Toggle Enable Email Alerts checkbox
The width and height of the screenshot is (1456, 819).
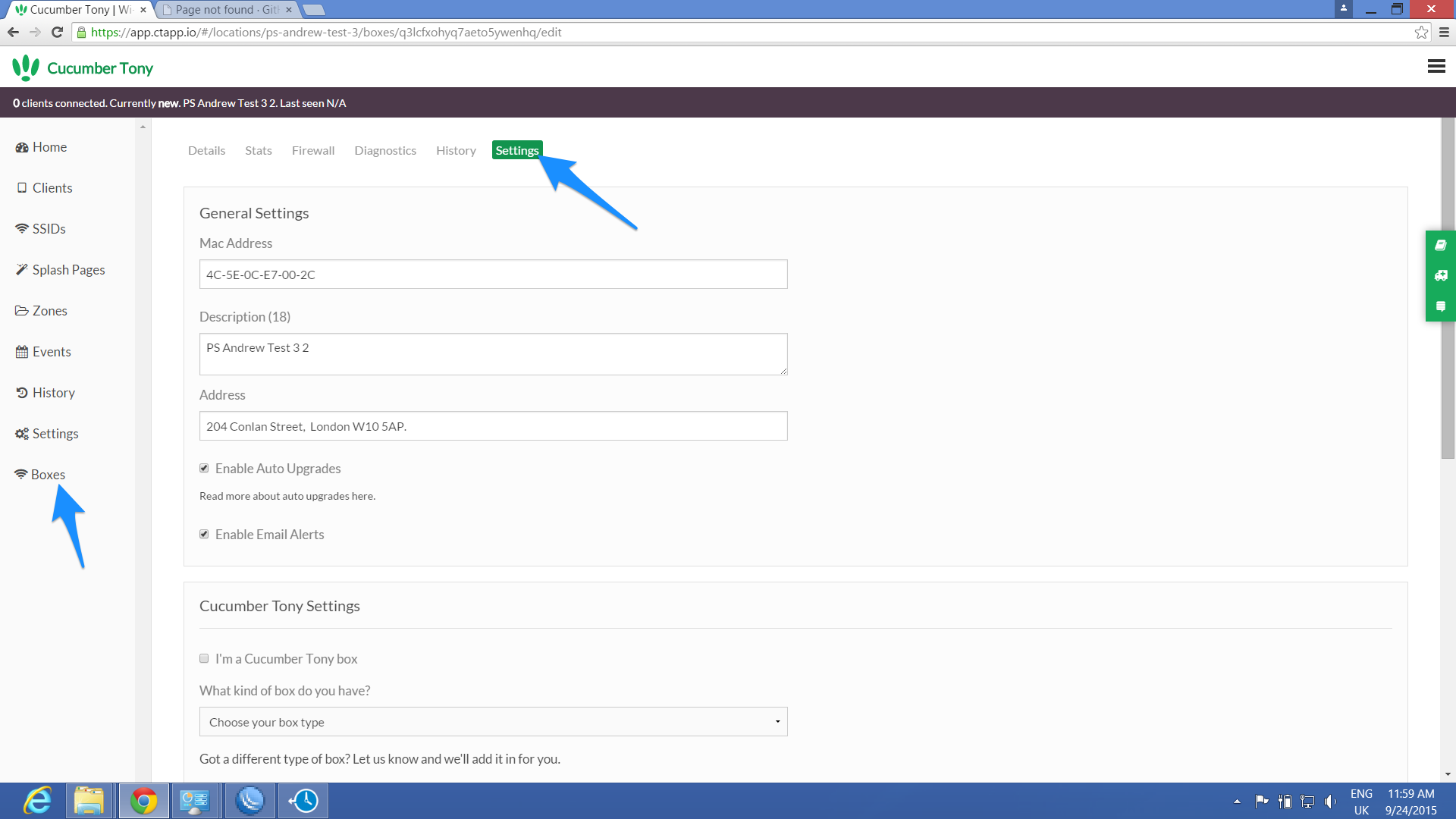pos(204,535)
